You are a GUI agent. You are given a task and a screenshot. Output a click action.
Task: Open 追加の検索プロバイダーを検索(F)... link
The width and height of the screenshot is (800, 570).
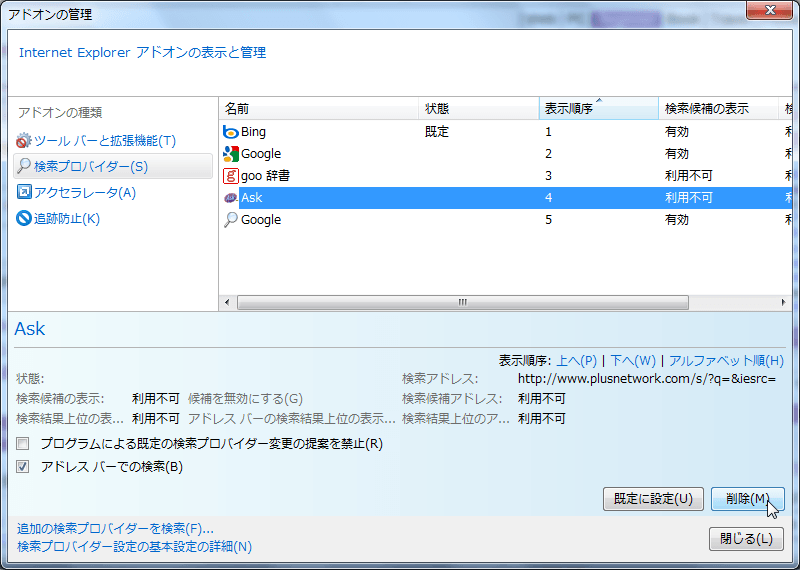click(115, 528)
